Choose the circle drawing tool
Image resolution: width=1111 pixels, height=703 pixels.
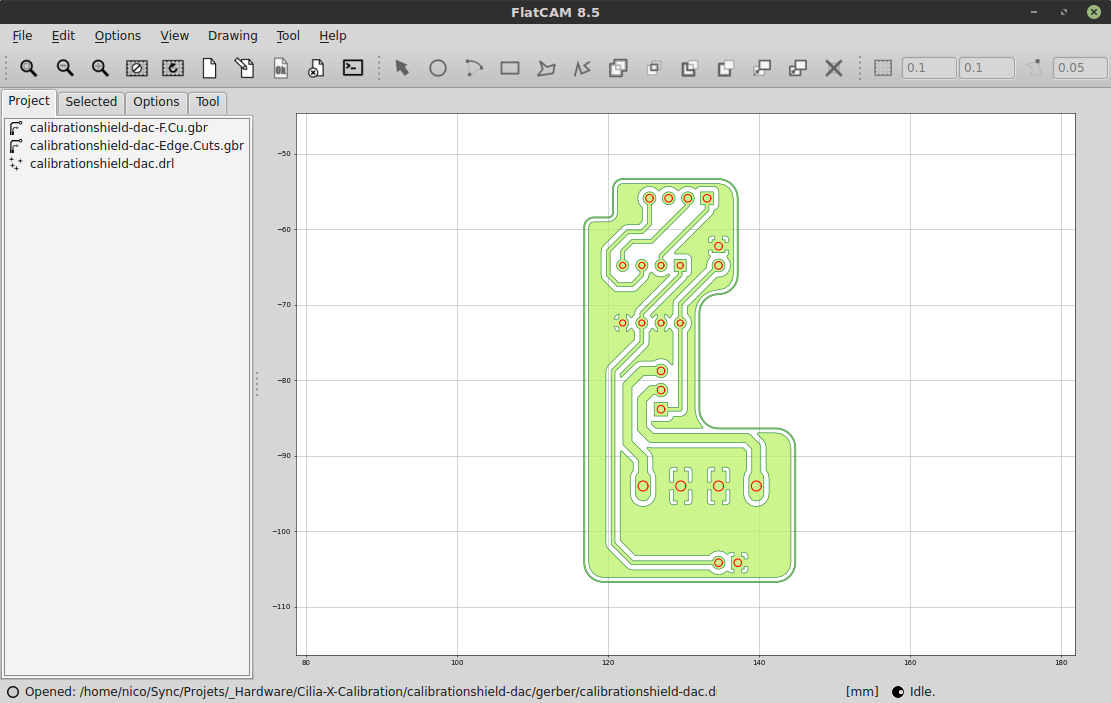click(x=438, y=68)
